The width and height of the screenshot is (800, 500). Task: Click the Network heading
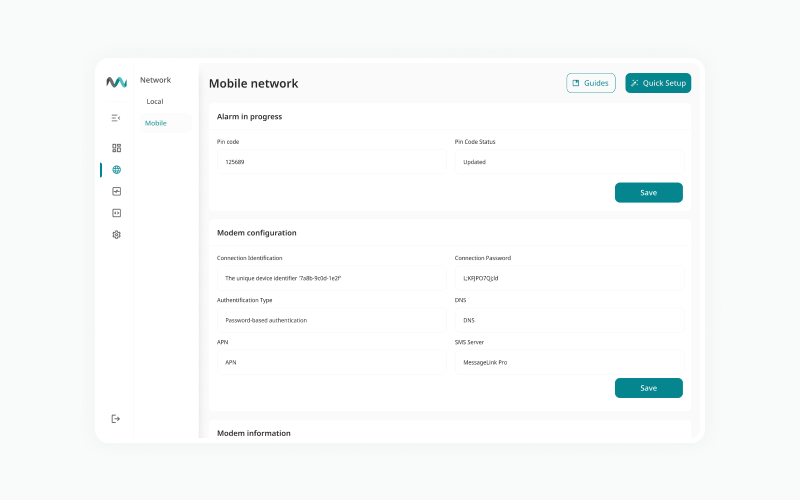click(x=156, y=80)
